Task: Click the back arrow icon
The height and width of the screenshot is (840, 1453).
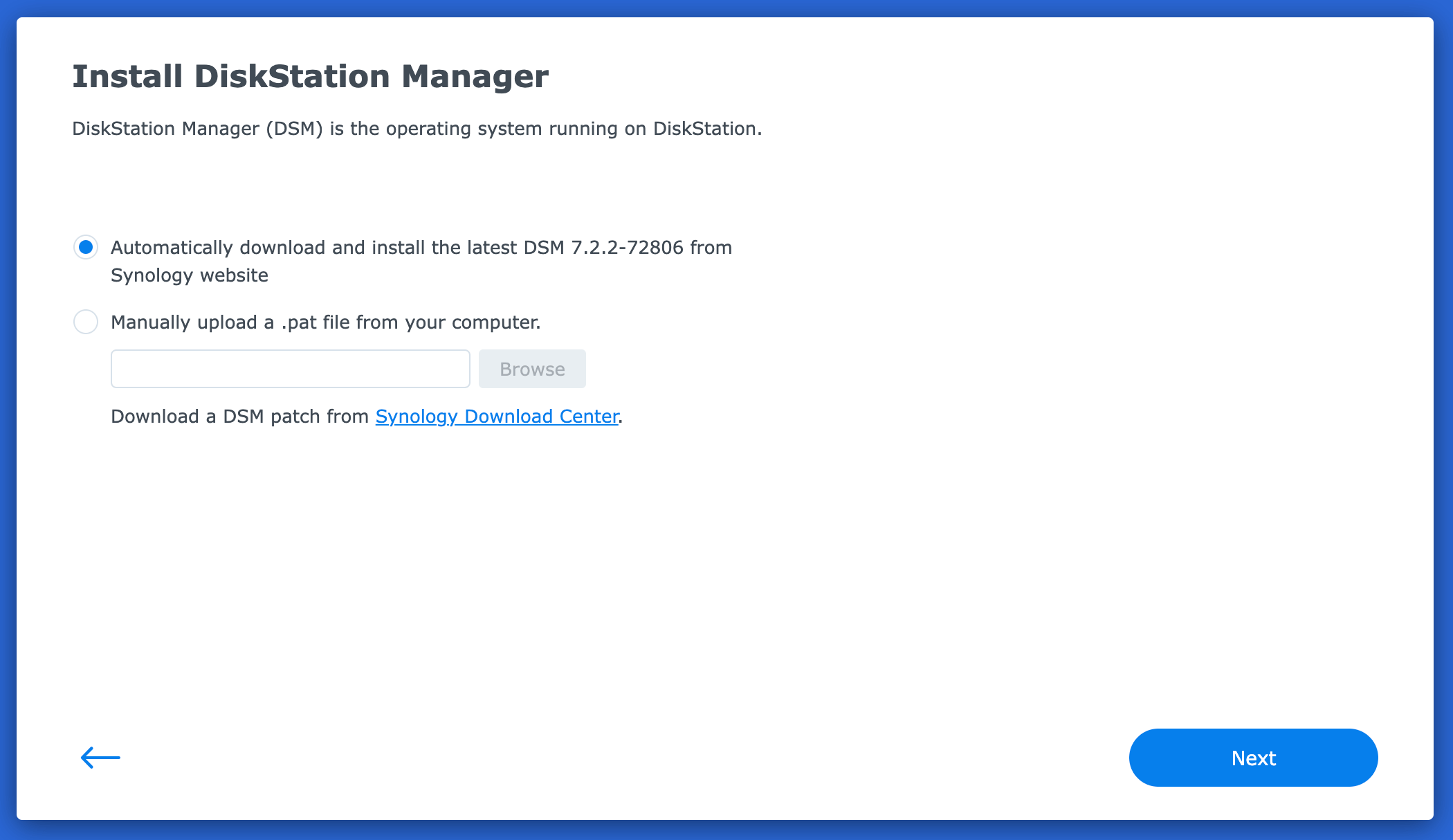Action: [x=100, y=758]
